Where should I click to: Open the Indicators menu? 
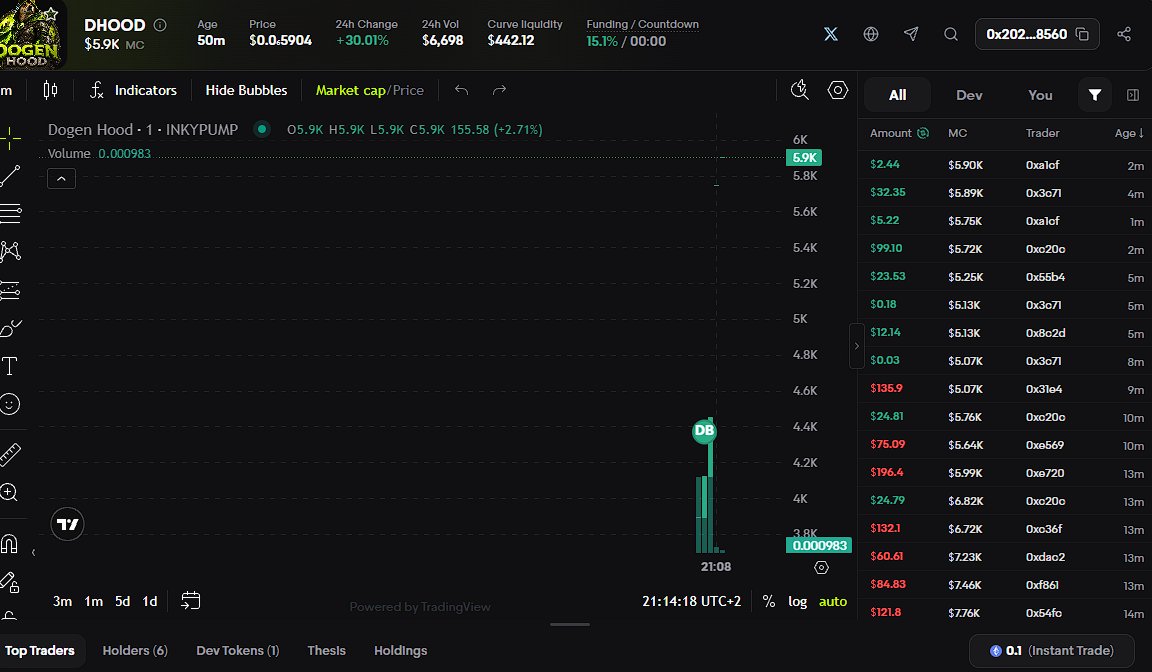tap(133, 90)
